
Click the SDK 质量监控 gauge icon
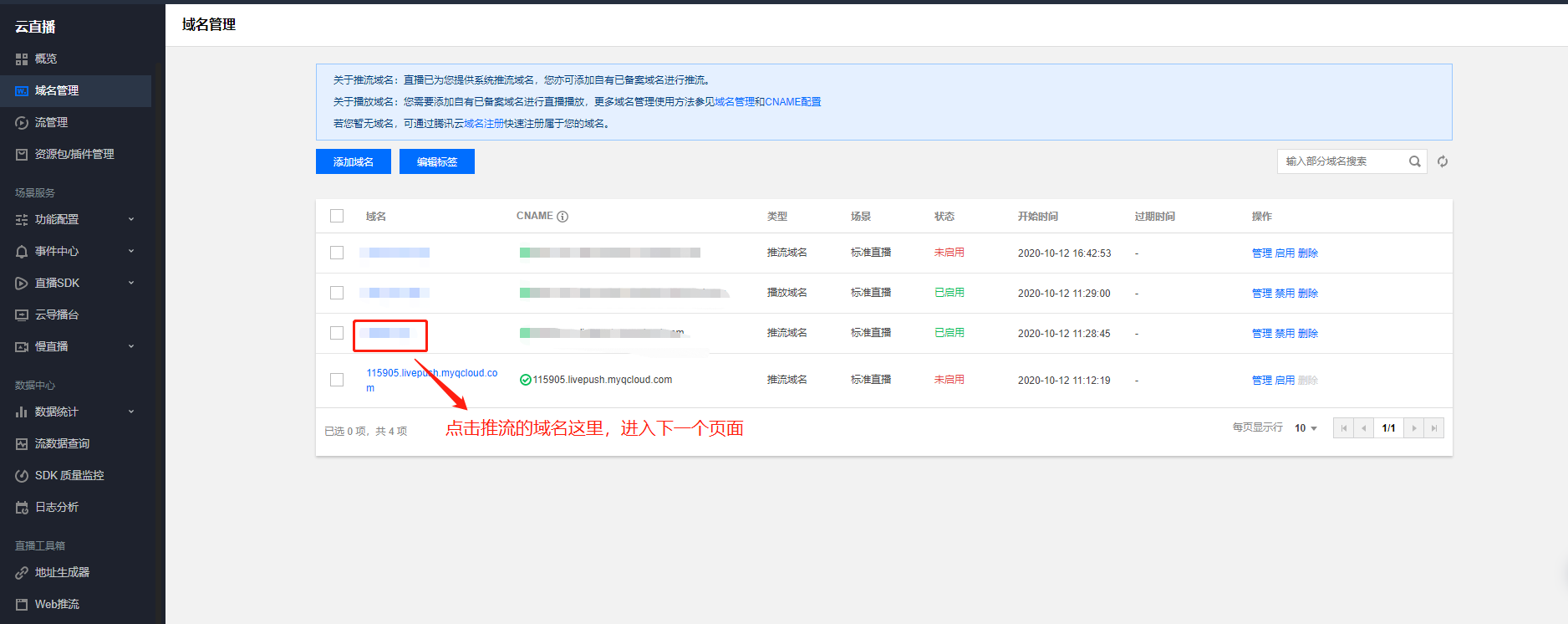[22, 475]
